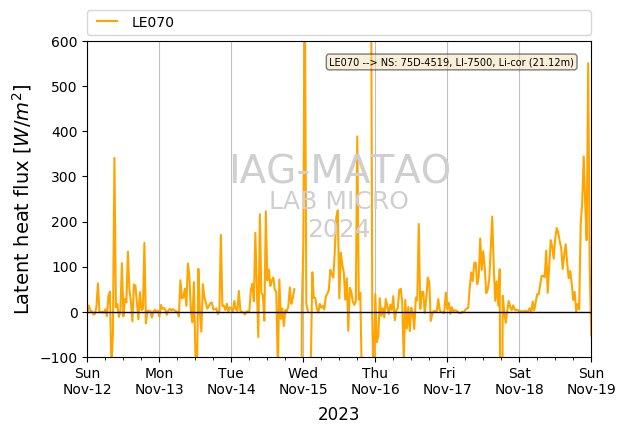Viewport: 626px width, 434px height.
Task: Click the y-axis label 300
Action: point(64,177)
